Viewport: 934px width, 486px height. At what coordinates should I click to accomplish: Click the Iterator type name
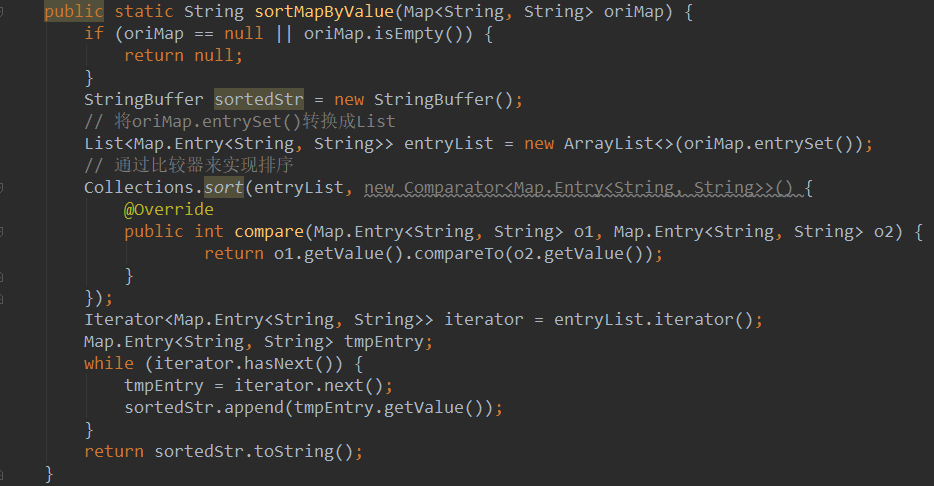coord(124,319)
